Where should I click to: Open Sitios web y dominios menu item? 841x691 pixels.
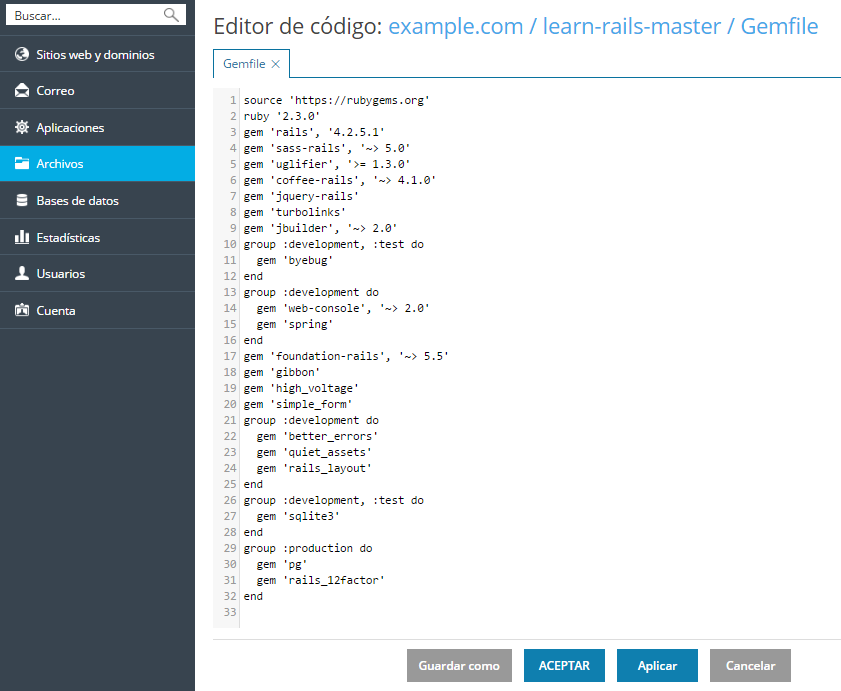[x=97, y=54]
